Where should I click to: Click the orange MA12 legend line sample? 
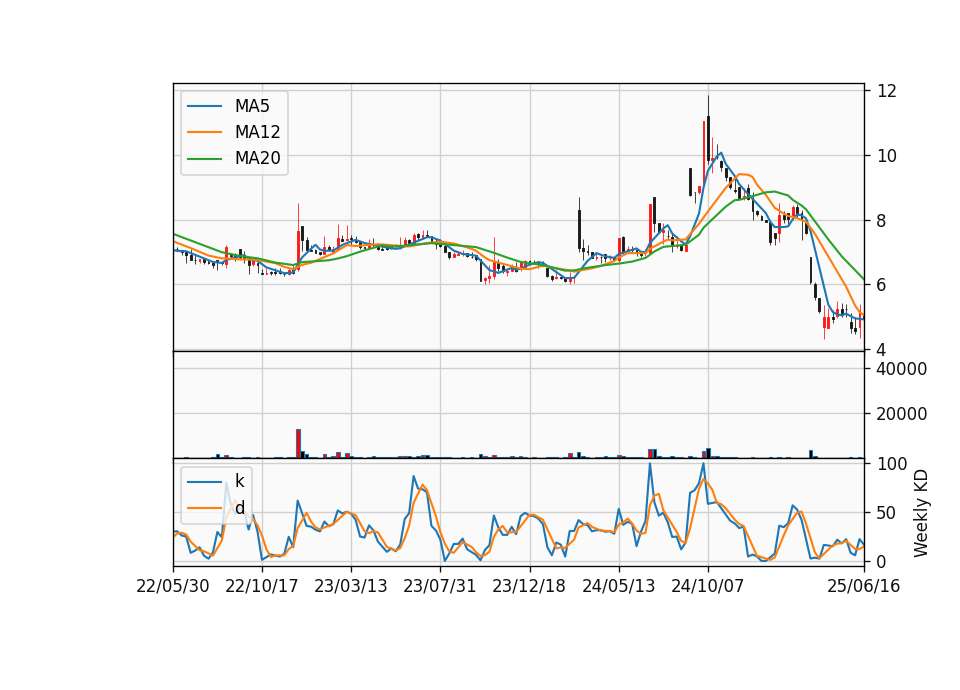point(205,132)
